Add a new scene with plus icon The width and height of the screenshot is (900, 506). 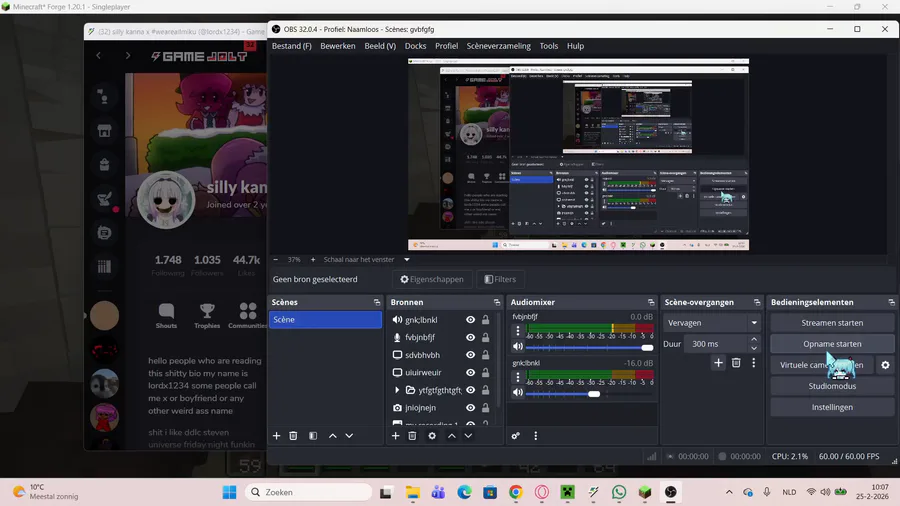point(276,436)
